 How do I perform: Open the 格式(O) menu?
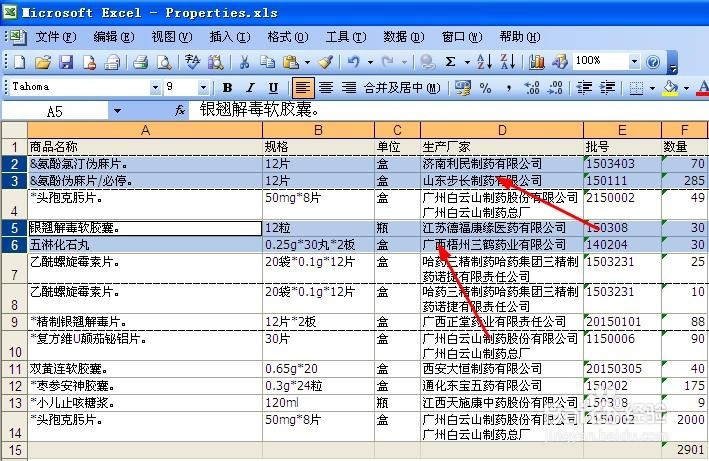coord(288,37)
